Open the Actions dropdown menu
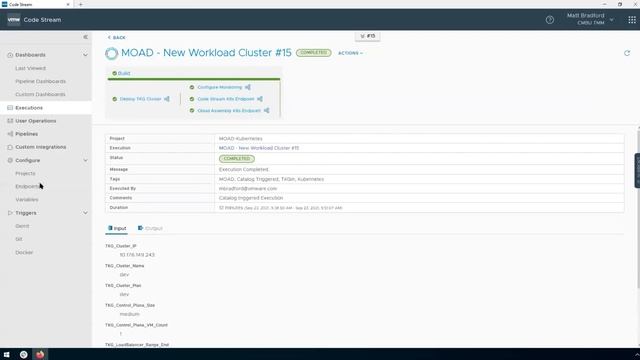Screen dimensions: 640x360 [x=350, y=53]
